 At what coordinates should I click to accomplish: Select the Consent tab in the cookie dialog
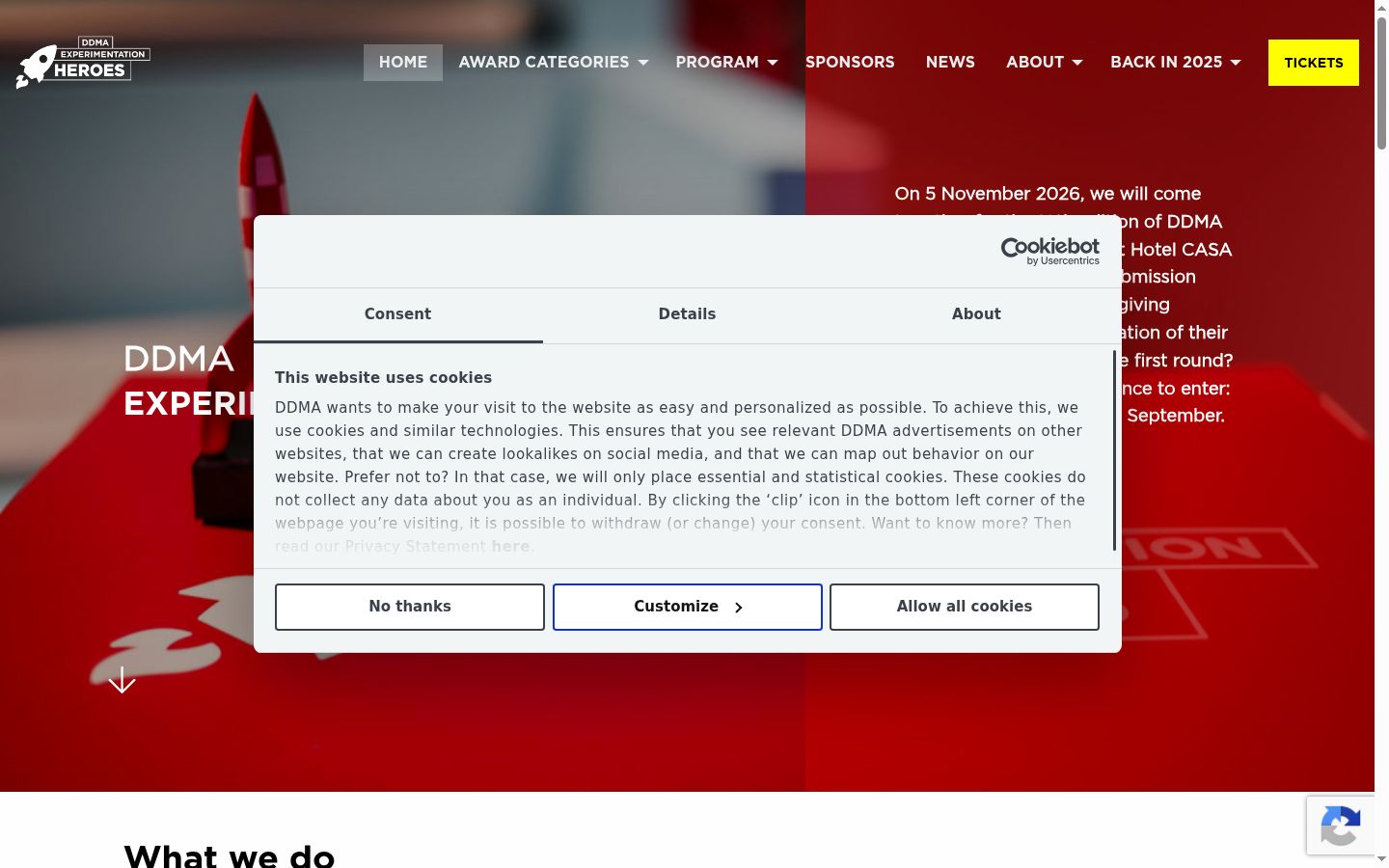(397, 314)
